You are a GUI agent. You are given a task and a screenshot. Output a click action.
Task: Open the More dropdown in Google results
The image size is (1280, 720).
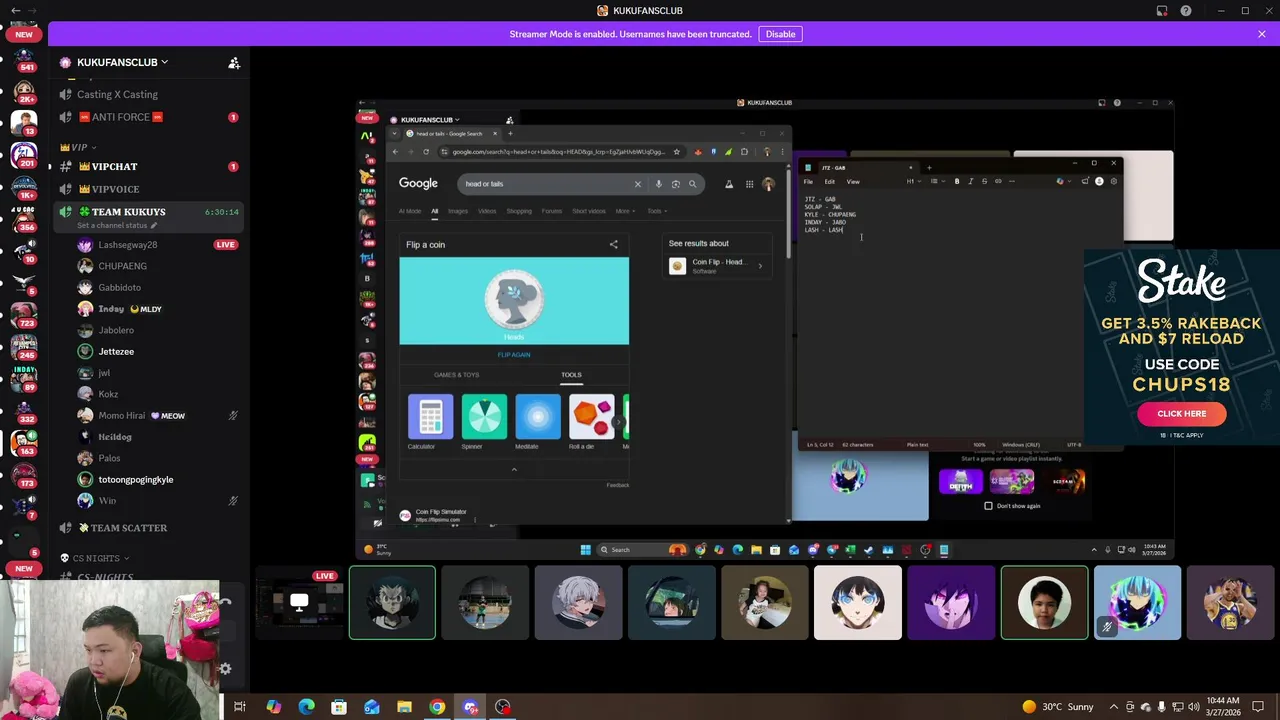pos(625,211)
